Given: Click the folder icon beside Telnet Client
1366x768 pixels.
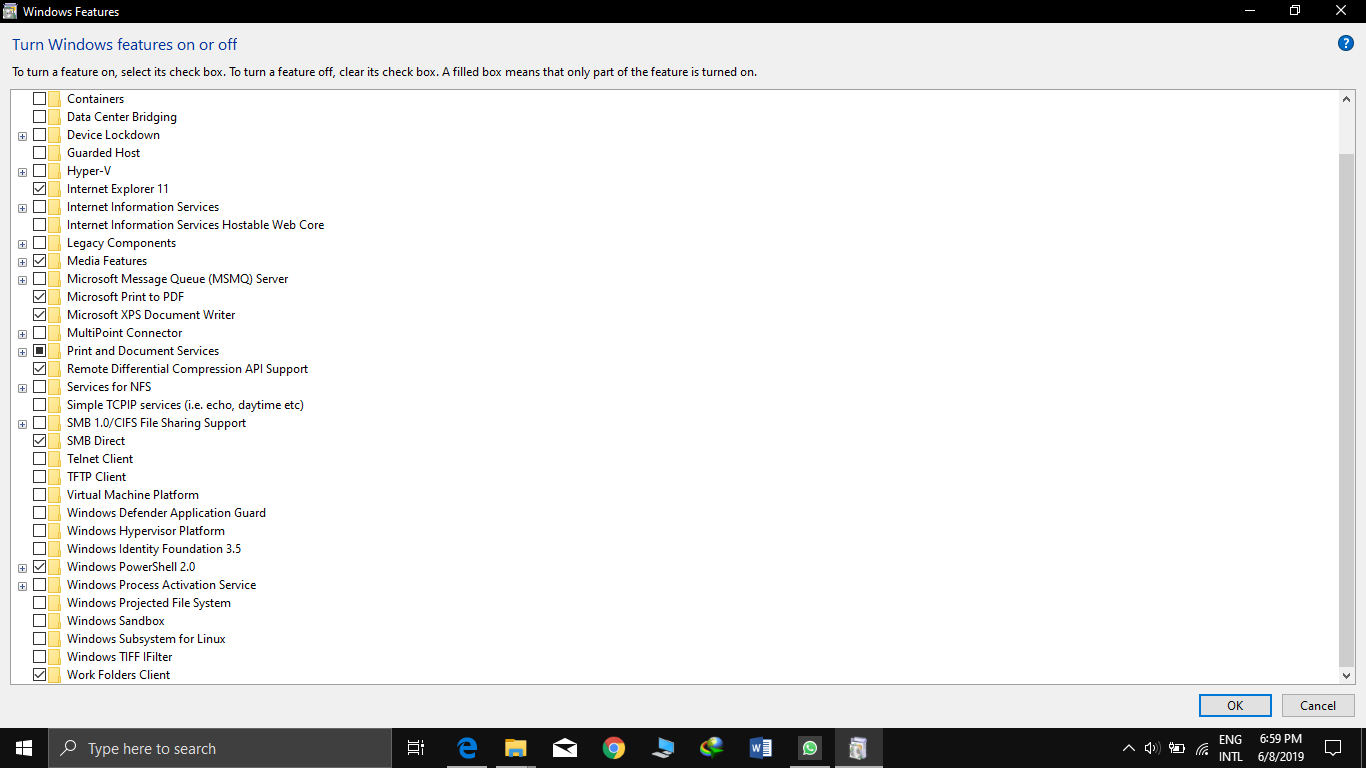Looking at the screenshot, I should (x=55, y=459).
